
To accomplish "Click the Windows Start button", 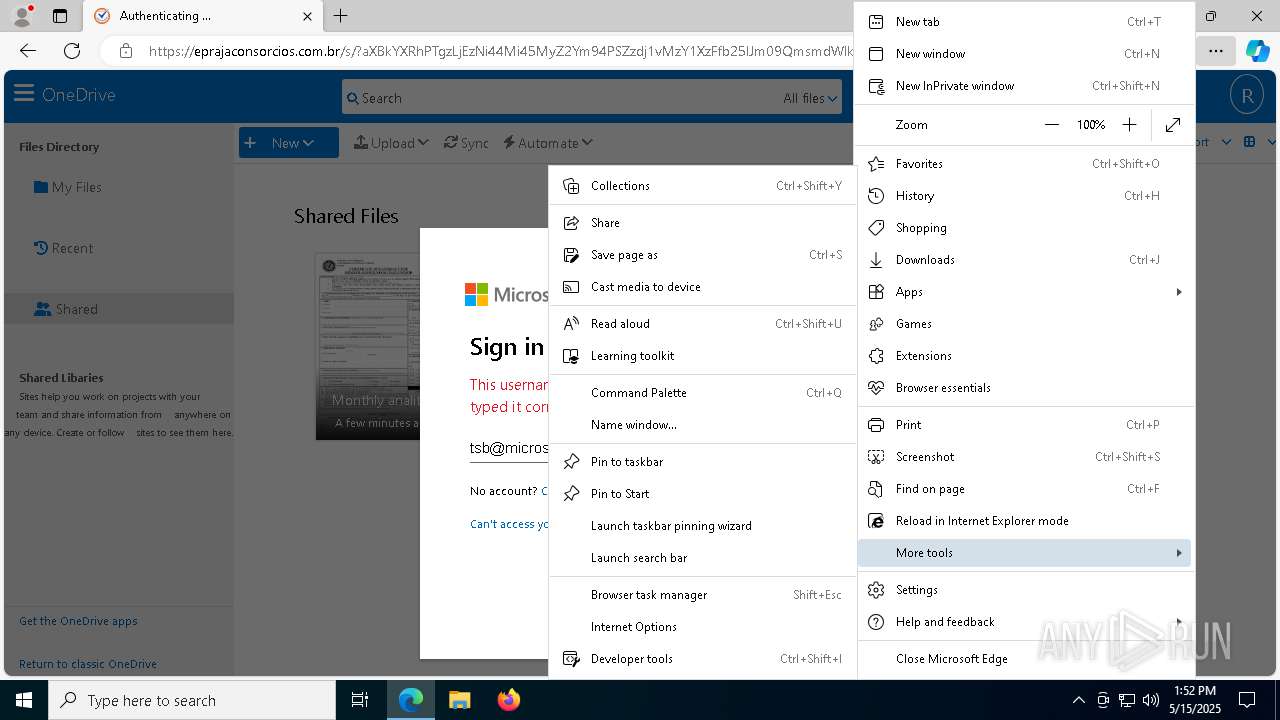I will tap(24, 700).
